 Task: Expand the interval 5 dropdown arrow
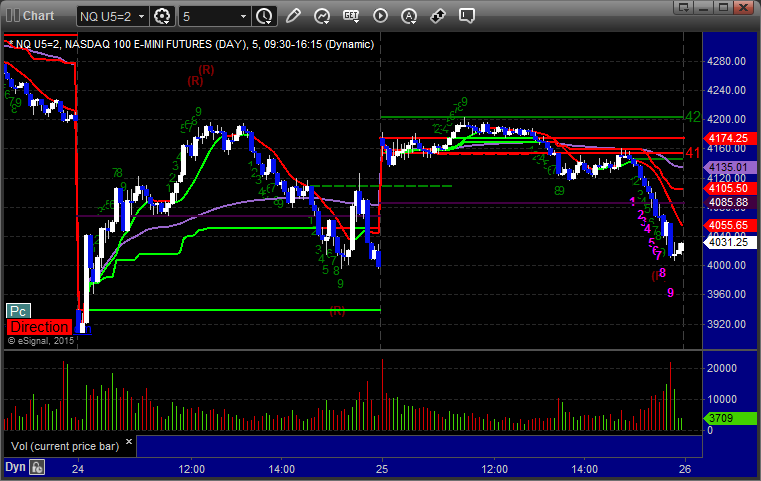(x=244, y=17)
